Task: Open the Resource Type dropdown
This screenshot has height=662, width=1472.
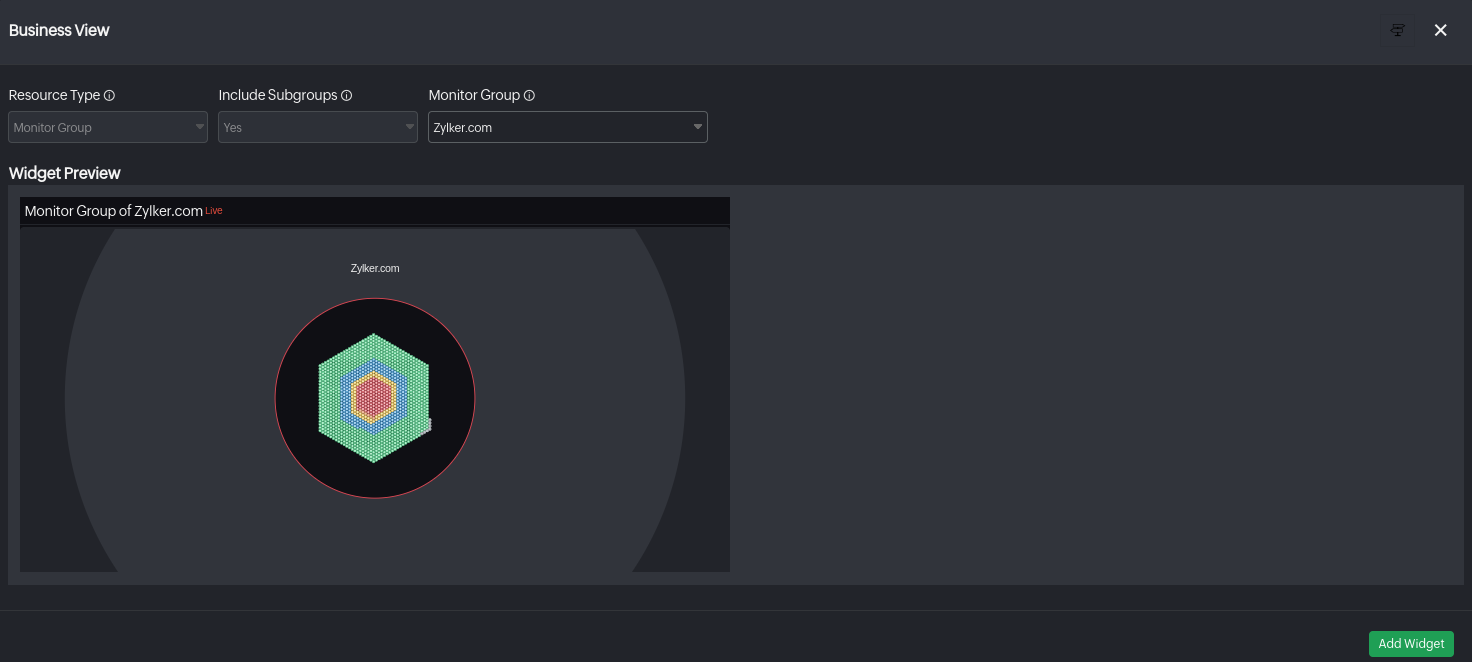Action: pos(108,127)
